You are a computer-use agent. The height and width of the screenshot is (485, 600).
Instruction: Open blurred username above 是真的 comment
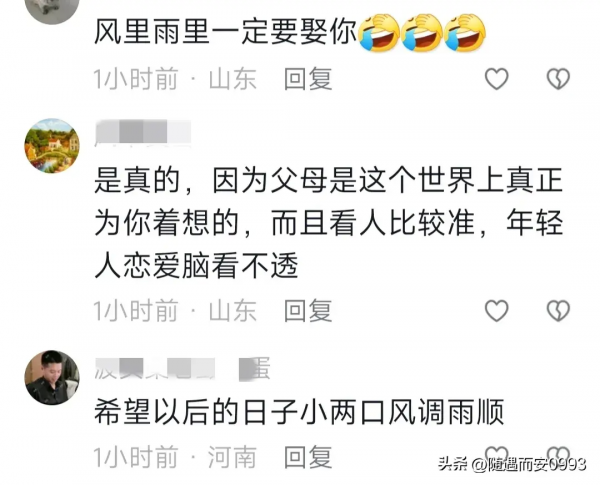tap(142, 132)
